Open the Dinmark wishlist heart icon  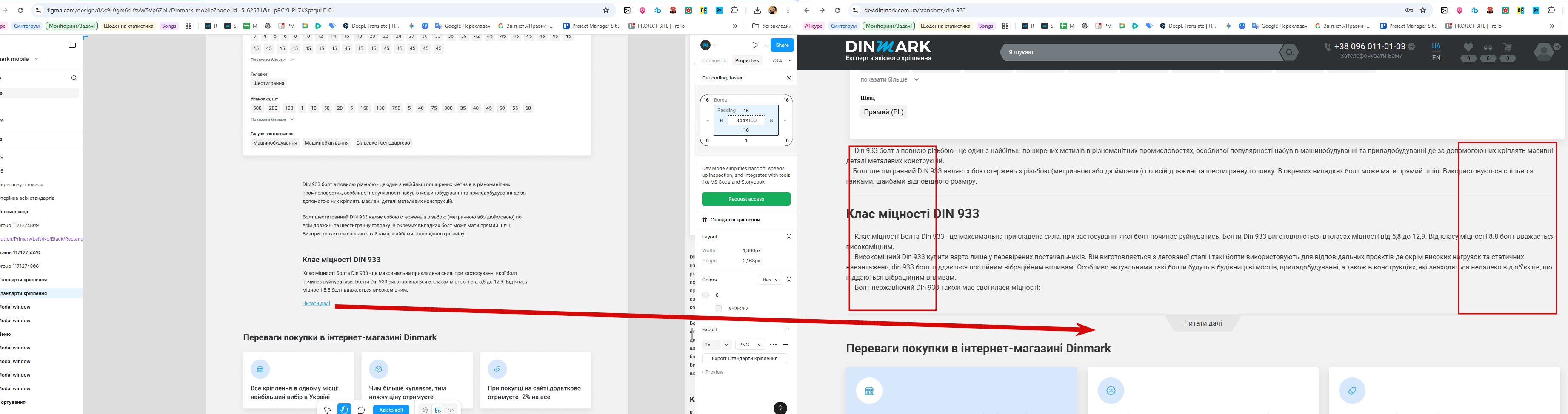[x=1468, y=48]
